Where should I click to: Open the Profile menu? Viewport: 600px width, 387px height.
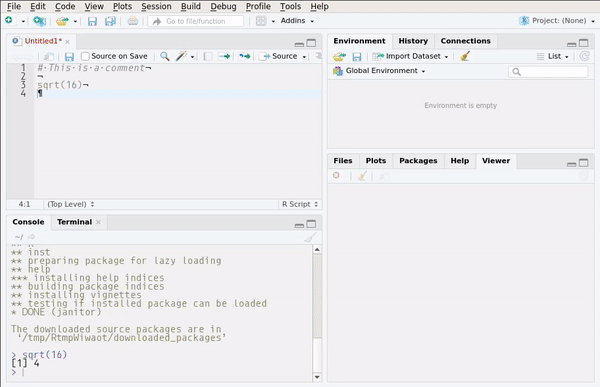coord(258,7)
